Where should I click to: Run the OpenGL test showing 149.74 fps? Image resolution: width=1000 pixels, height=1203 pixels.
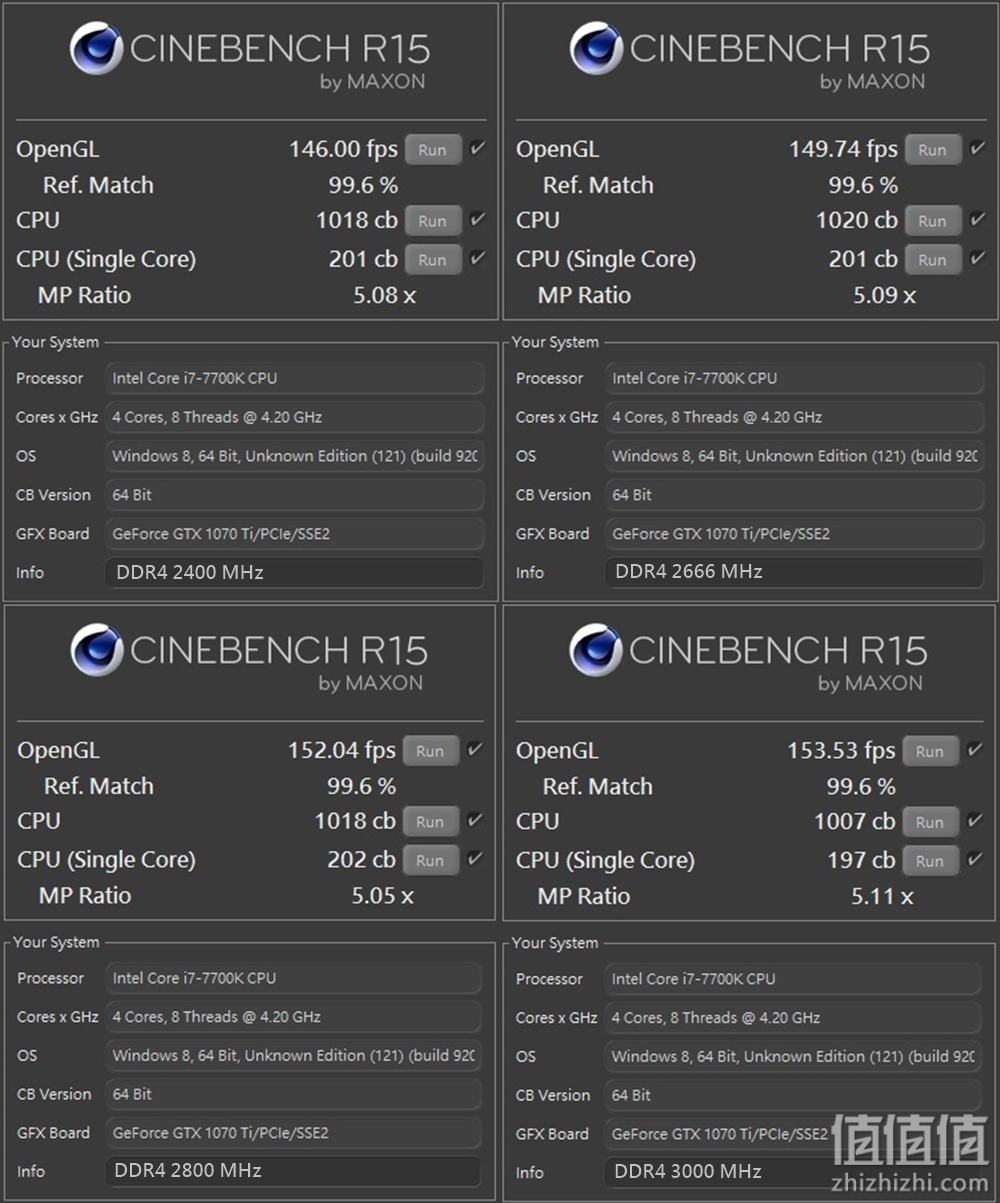933,150
